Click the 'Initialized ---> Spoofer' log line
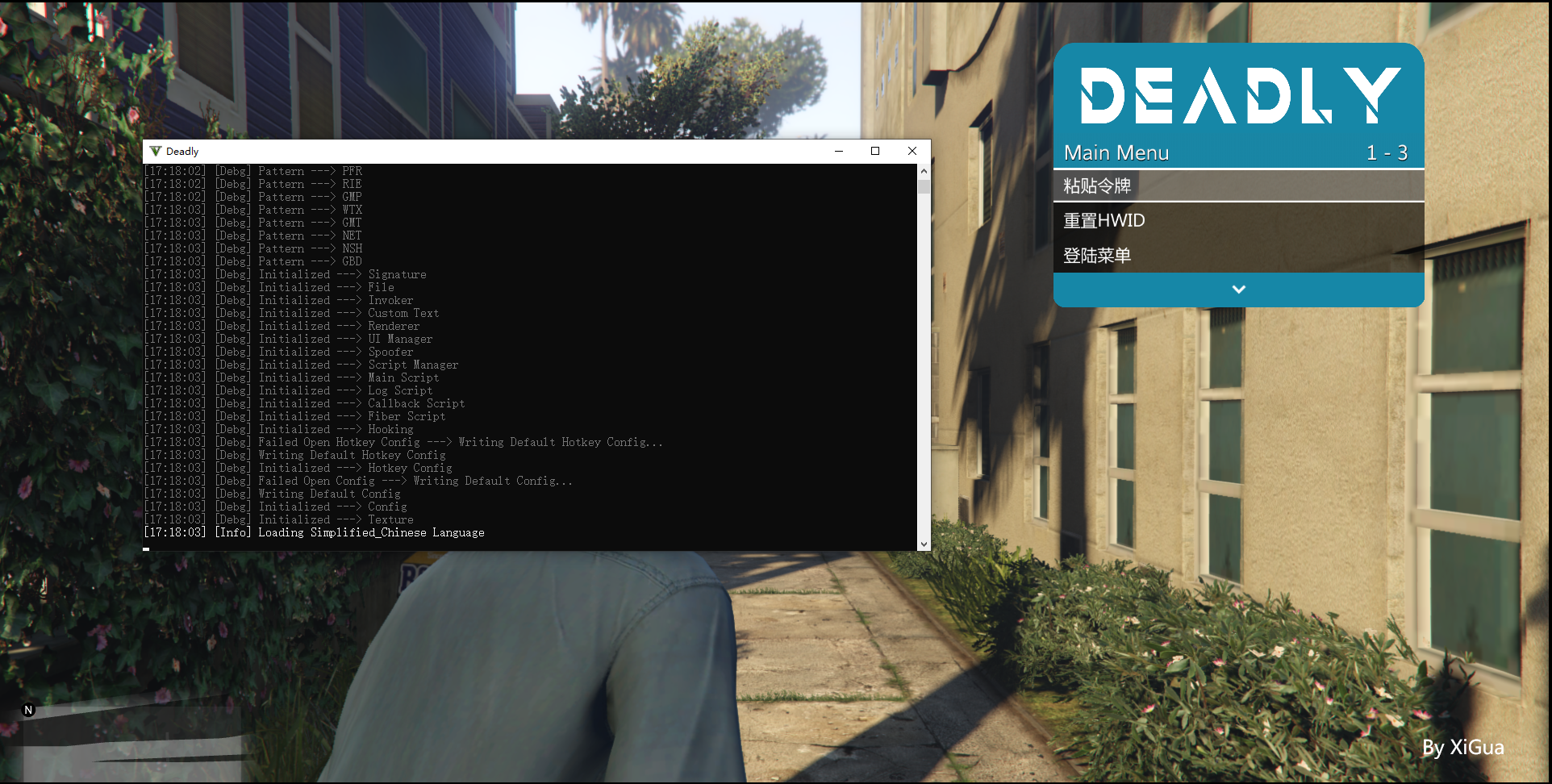Image resolution: width=1552 pixels, height=784 pixels. [279, 352]
